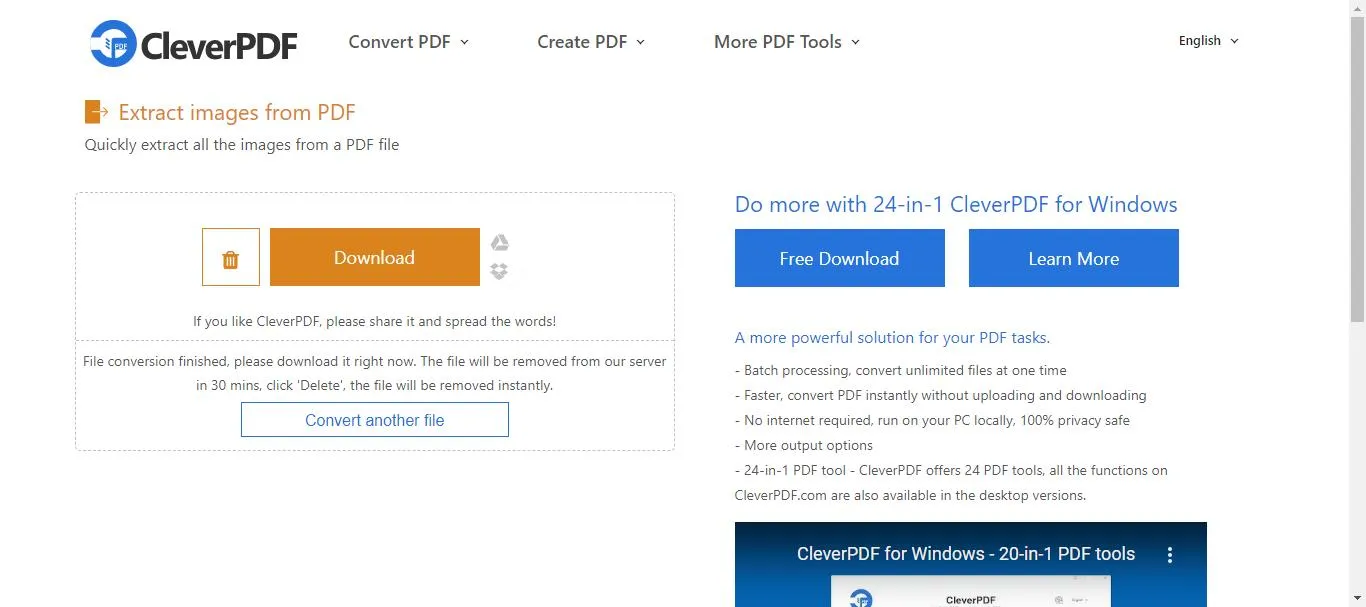Click the orange extract-images icon beside the heading

click(x=96, y=112)
